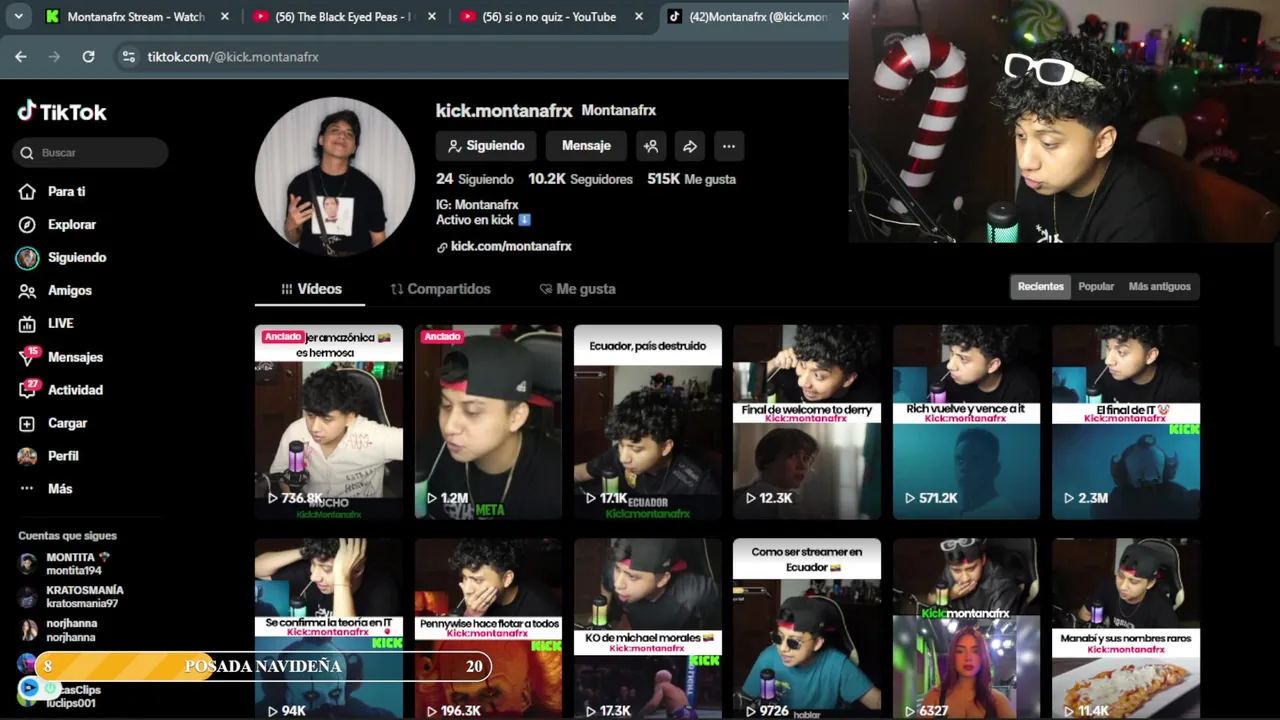Open the Mensajes icon with badge 15

pyautogui.click(x=28, y=356)
